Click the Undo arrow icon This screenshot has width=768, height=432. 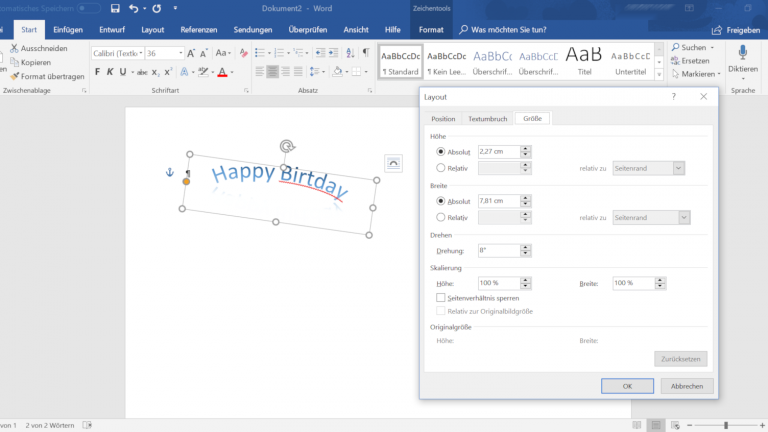tap(134, 8)
